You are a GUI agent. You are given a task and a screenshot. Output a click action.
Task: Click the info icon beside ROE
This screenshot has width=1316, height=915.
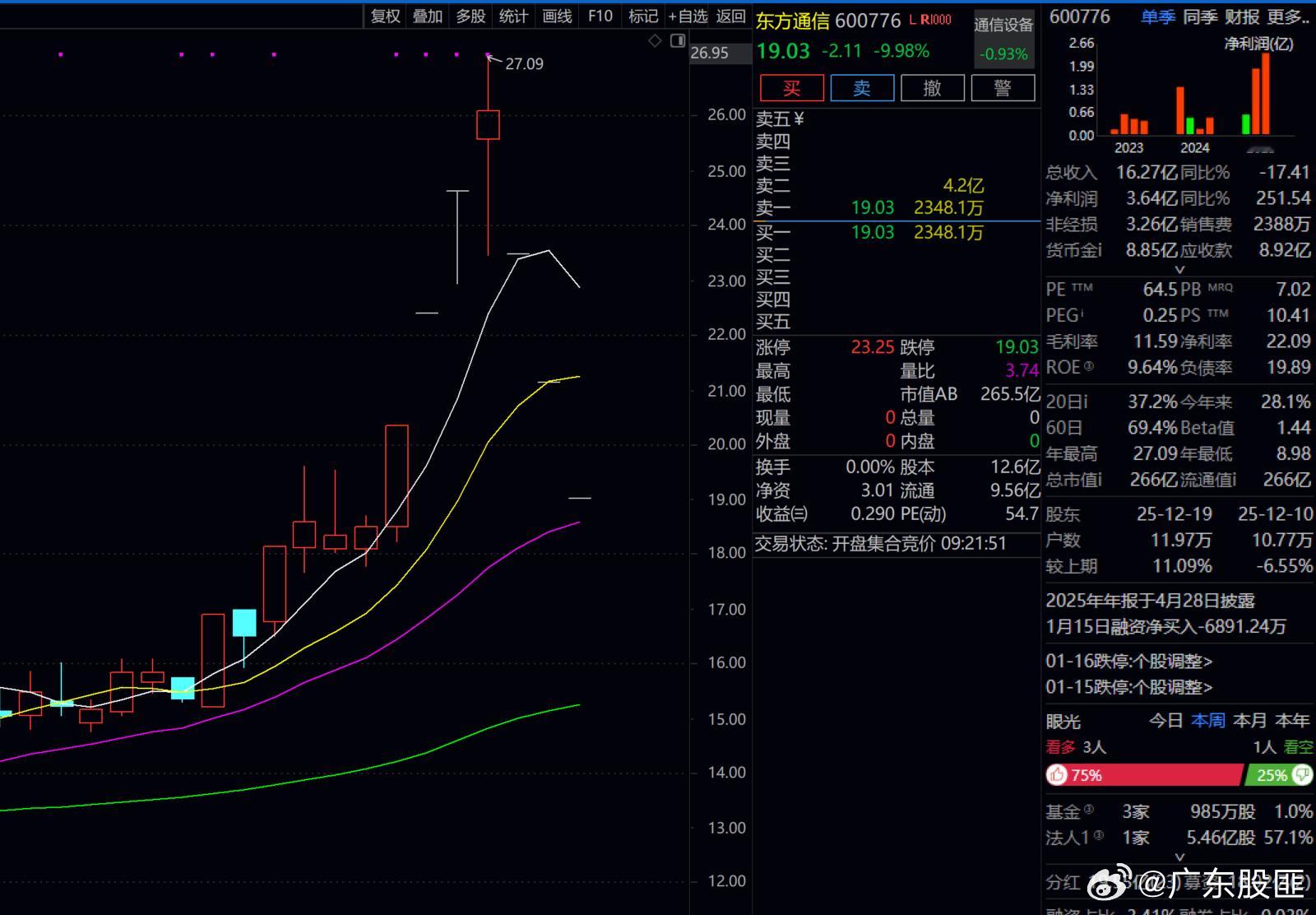pyautogui.click(x=1089, y=366)
